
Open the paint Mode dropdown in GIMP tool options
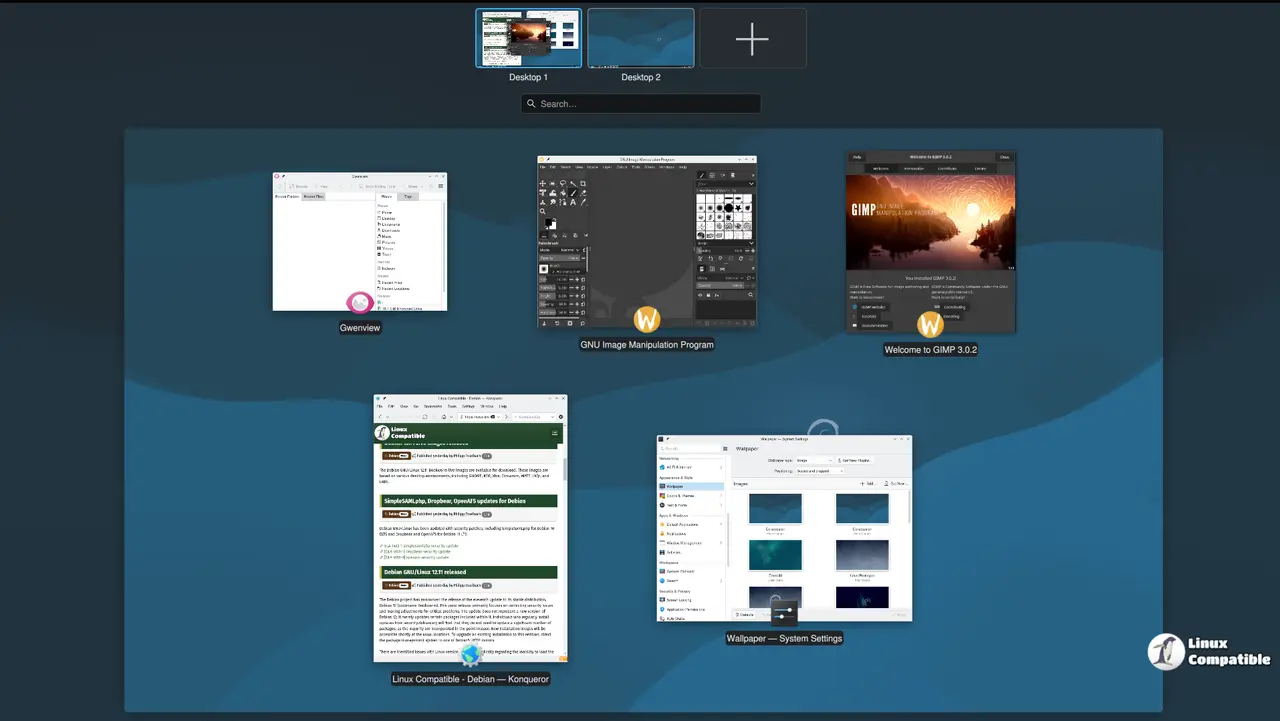570,250
